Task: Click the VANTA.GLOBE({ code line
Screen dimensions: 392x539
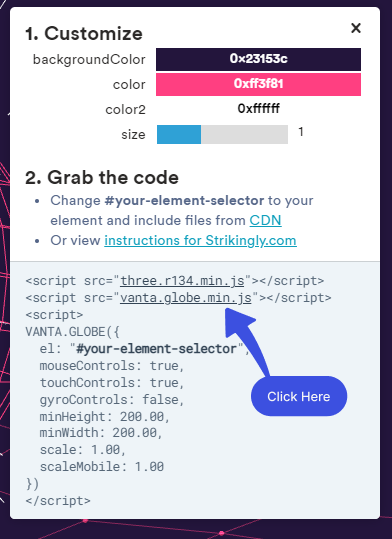Action: pos(73,332)
